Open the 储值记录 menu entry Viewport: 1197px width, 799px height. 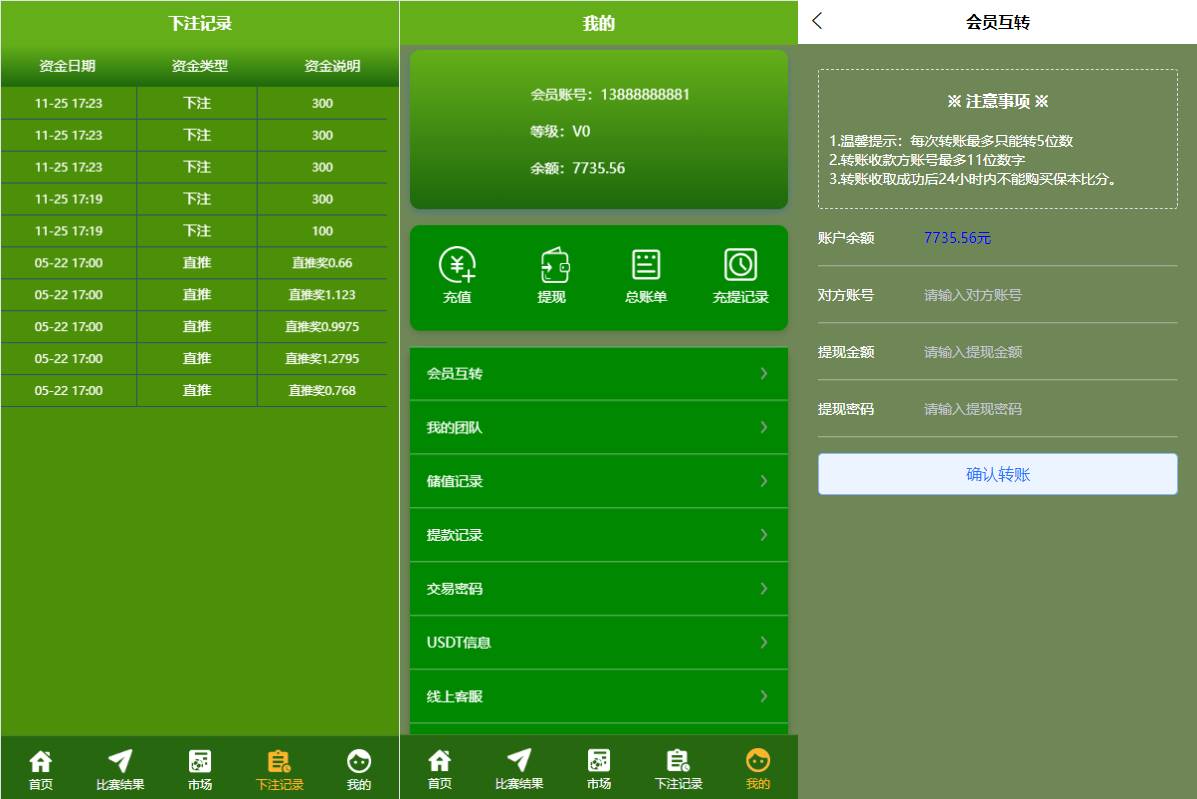point(598,481)
